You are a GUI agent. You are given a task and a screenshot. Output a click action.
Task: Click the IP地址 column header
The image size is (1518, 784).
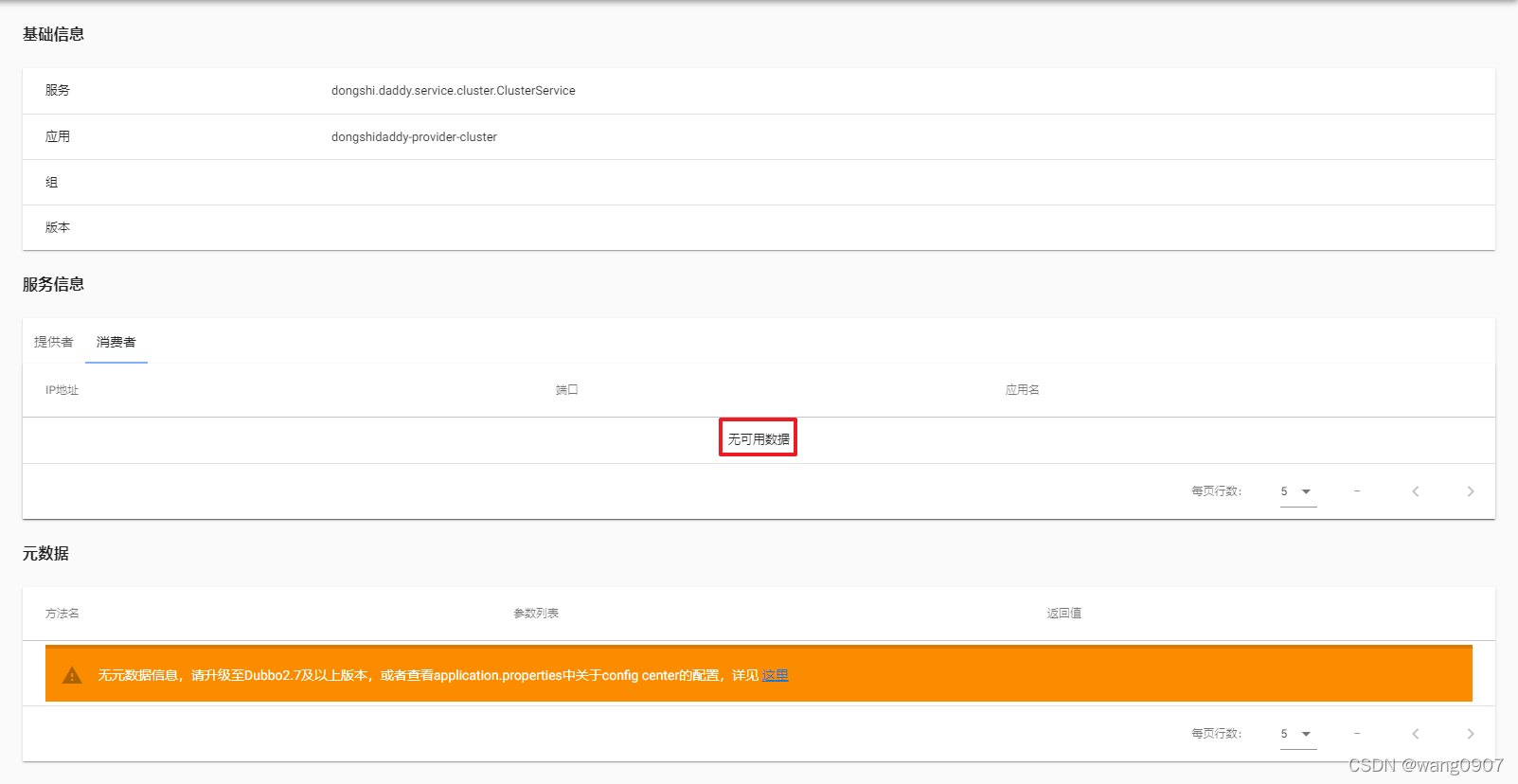(x=62, y=390)
